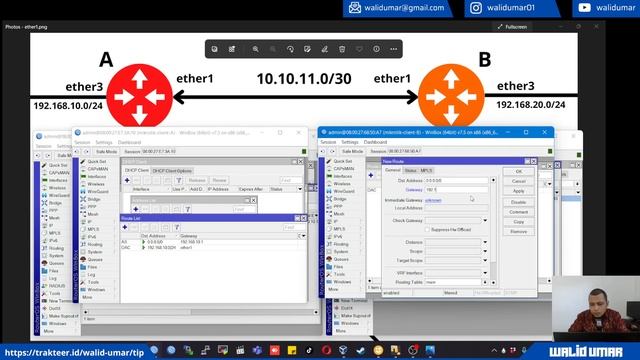640x360 pixels.
Task: Expand the Target Scope field arrow
Action: (485, 260)
